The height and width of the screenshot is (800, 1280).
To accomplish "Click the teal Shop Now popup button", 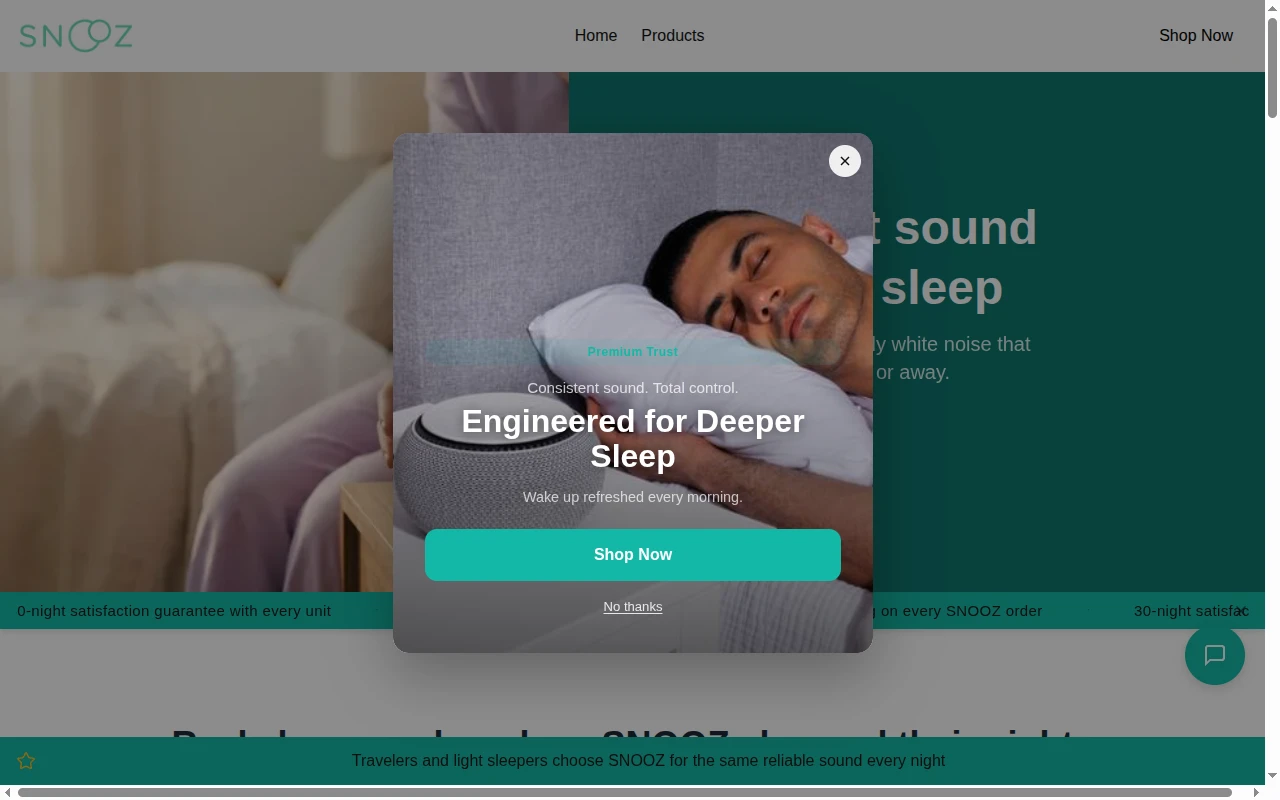I will tap(633, 555).
